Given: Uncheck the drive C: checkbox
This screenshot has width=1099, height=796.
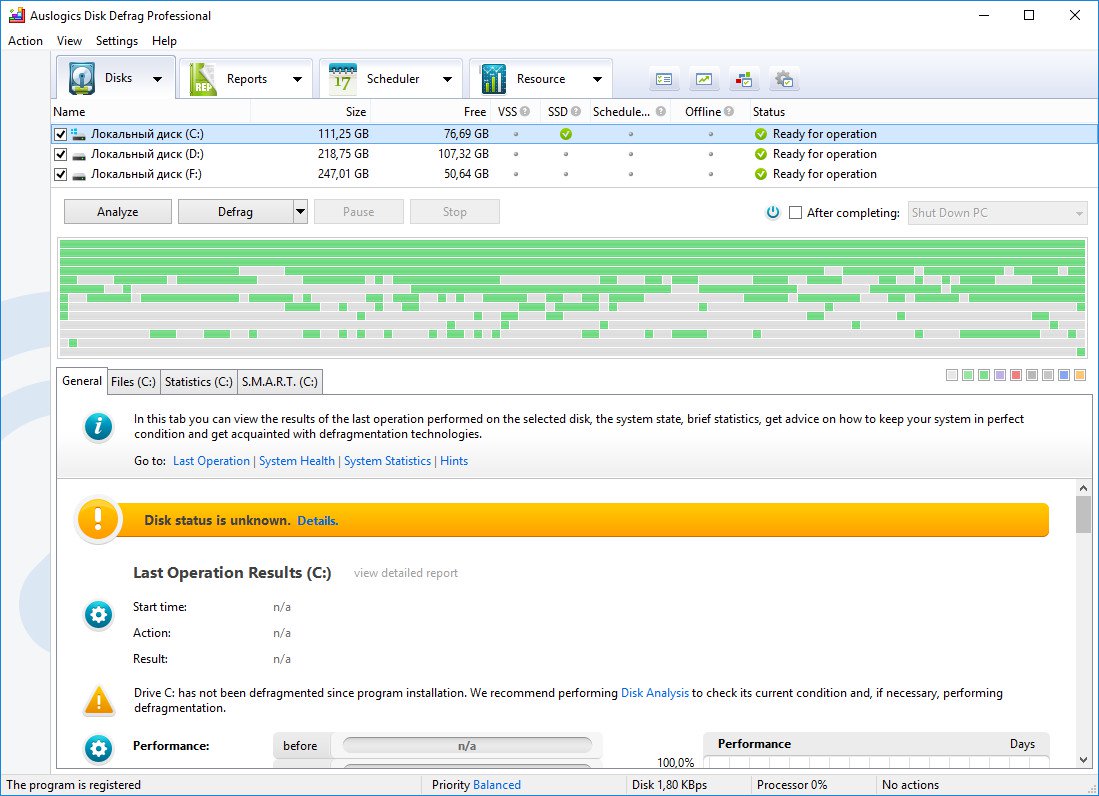Looking at the screenshot, I should point(60,134).
